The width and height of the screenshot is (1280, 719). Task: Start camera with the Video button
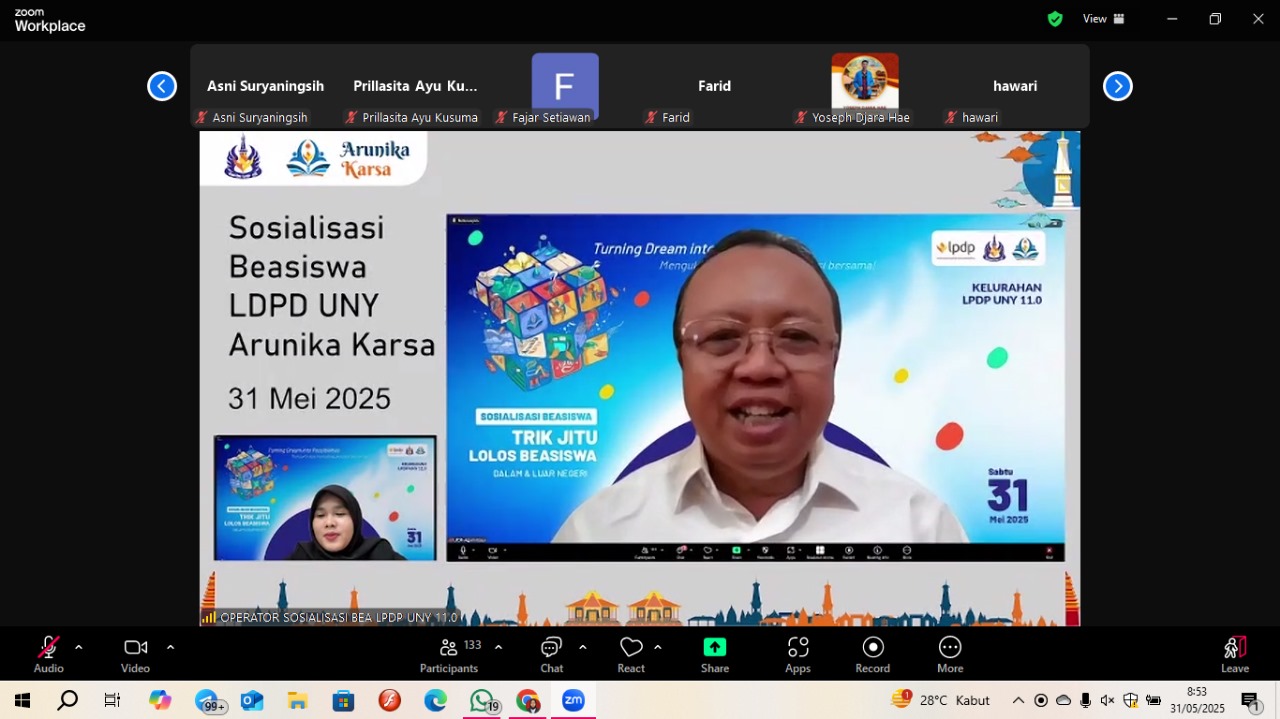(x=135, y=655)
